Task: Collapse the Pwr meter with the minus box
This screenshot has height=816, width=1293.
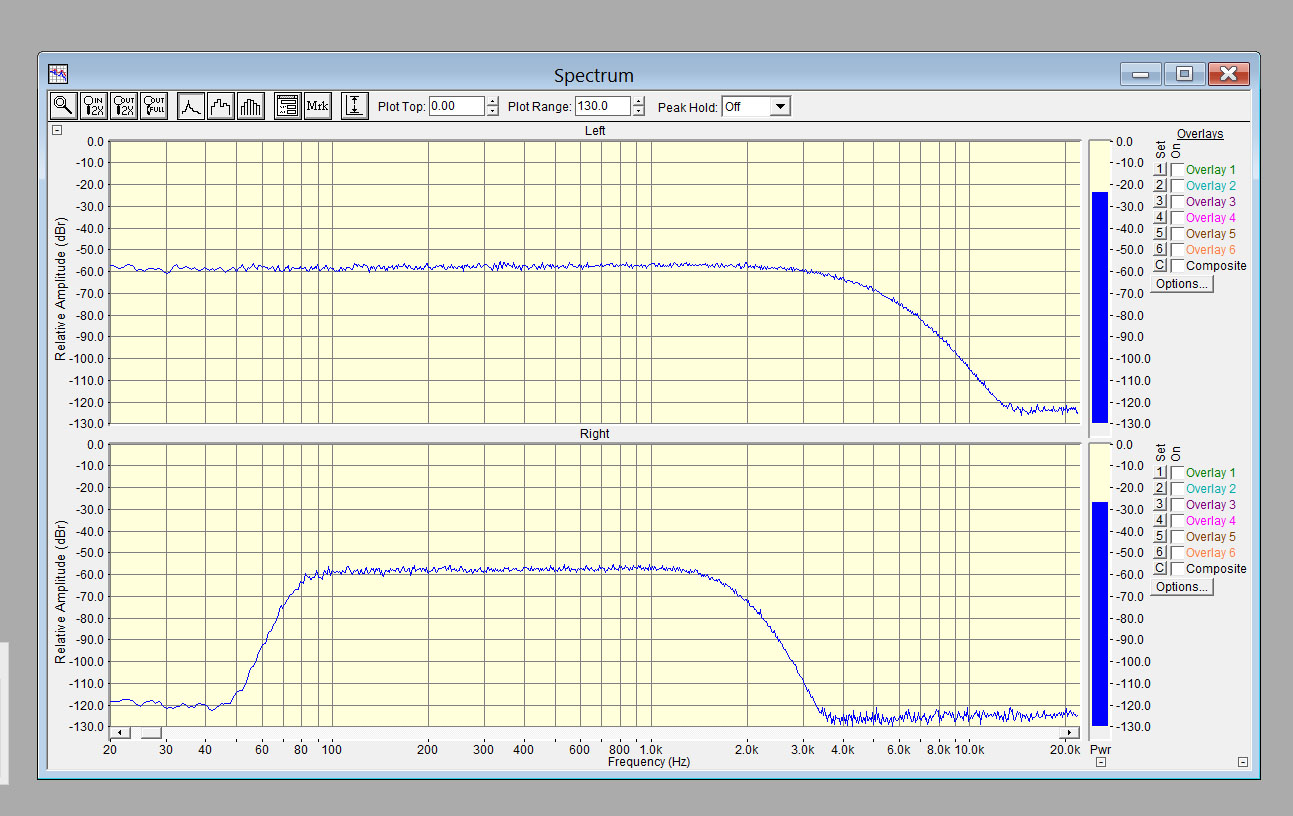Action: point(1100,762)
